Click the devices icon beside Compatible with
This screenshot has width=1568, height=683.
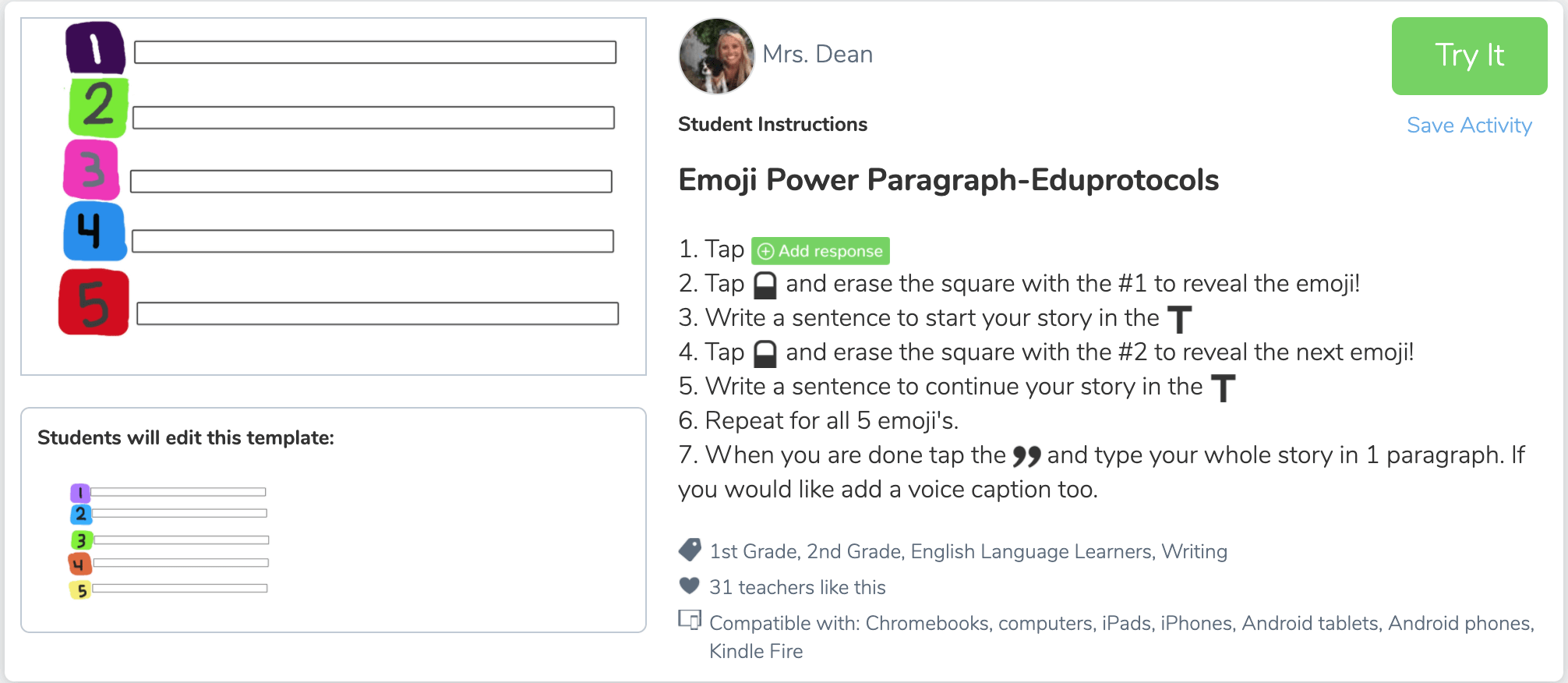pos(690,620)
